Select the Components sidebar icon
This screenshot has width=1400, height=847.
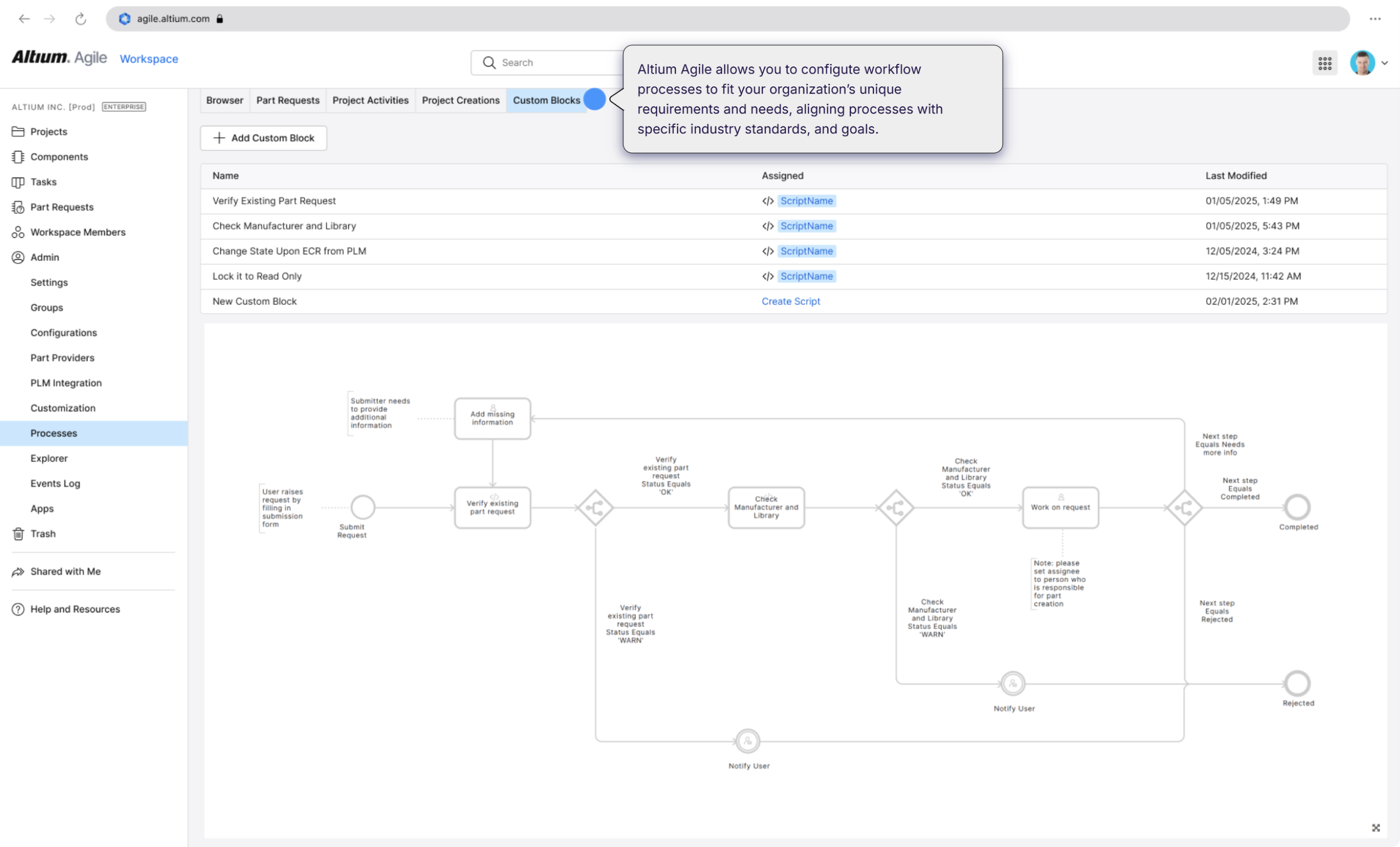tap(18, 157)
